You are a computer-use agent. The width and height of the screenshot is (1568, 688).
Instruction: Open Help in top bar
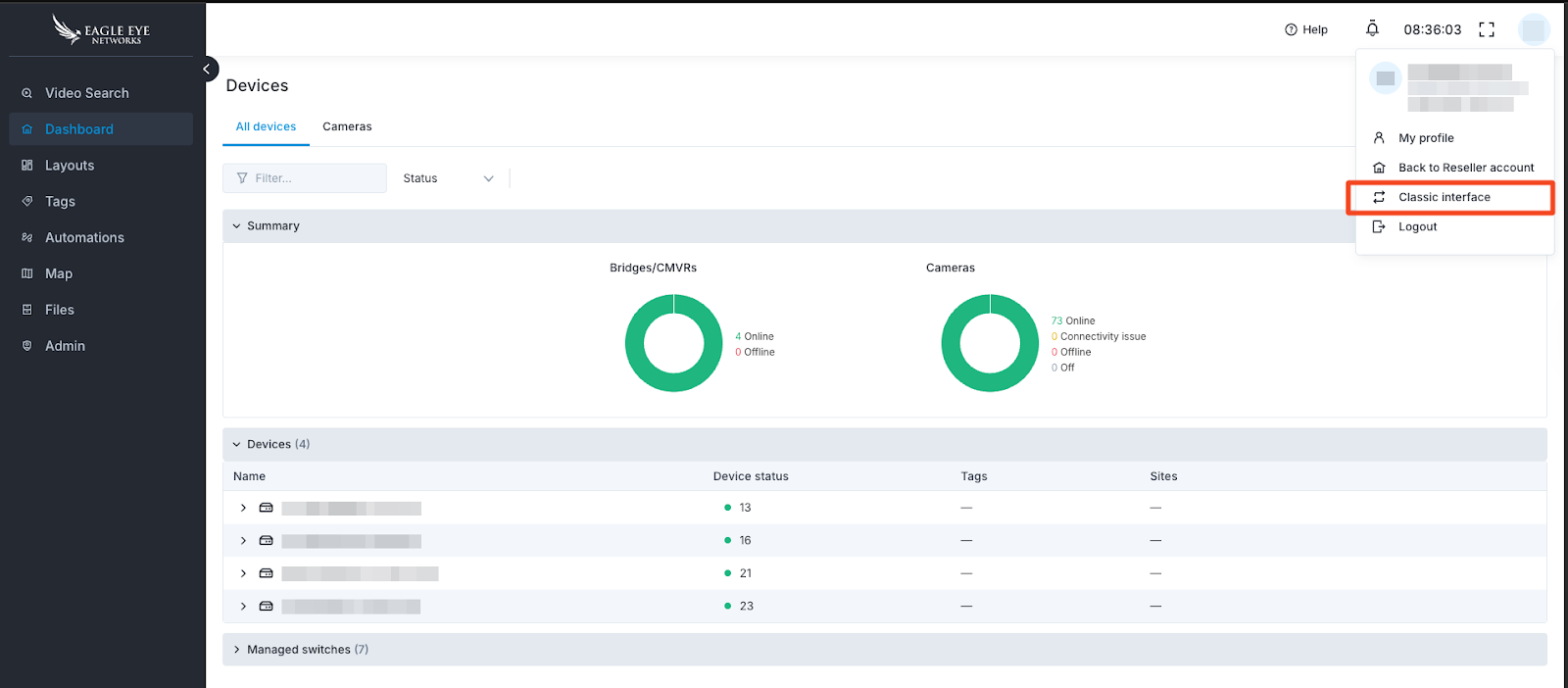1306,29
